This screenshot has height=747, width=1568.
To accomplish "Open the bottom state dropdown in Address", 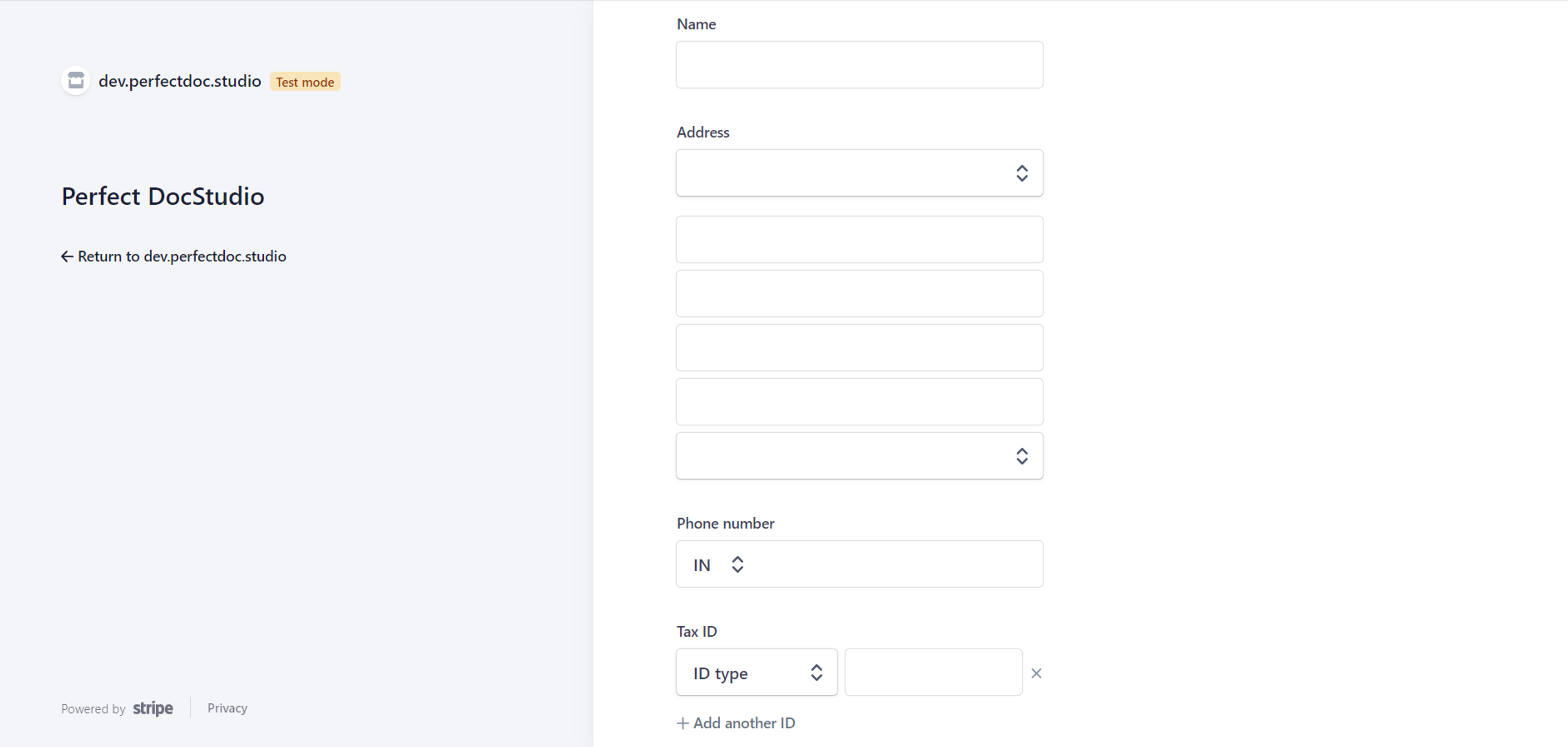I will point(858,456).
